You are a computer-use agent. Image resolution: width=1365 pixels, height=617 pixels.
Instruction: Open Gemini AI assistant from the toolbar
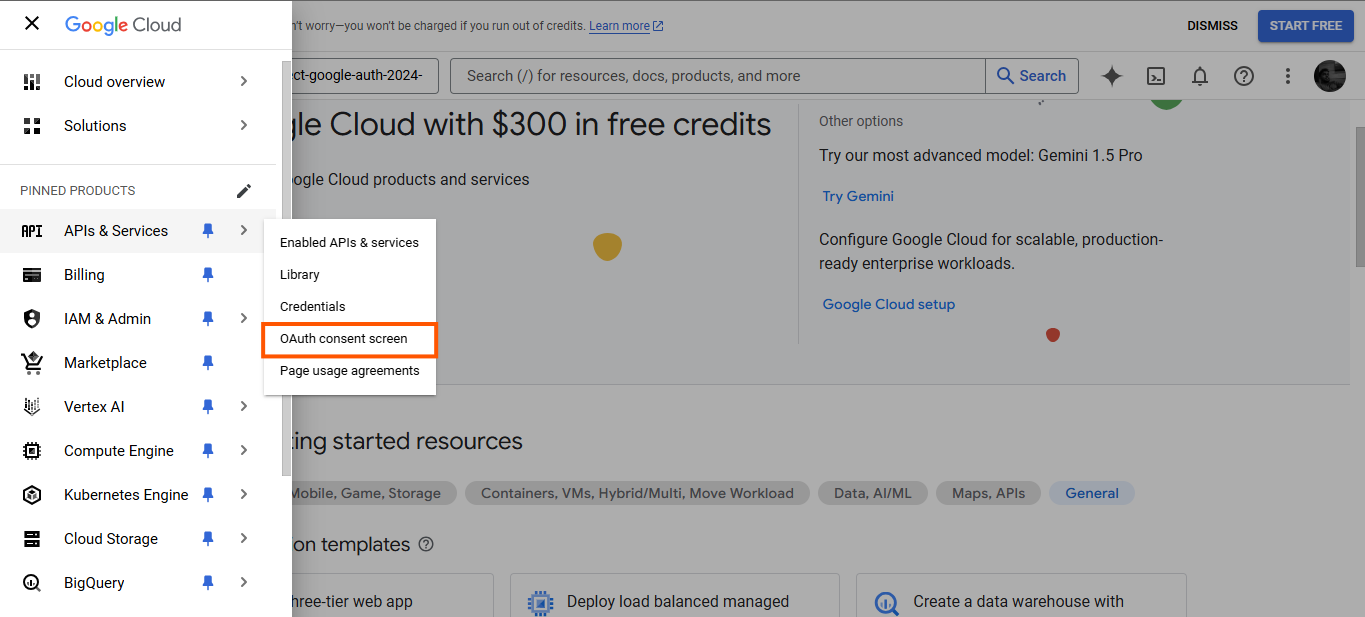coord(1111,75)
